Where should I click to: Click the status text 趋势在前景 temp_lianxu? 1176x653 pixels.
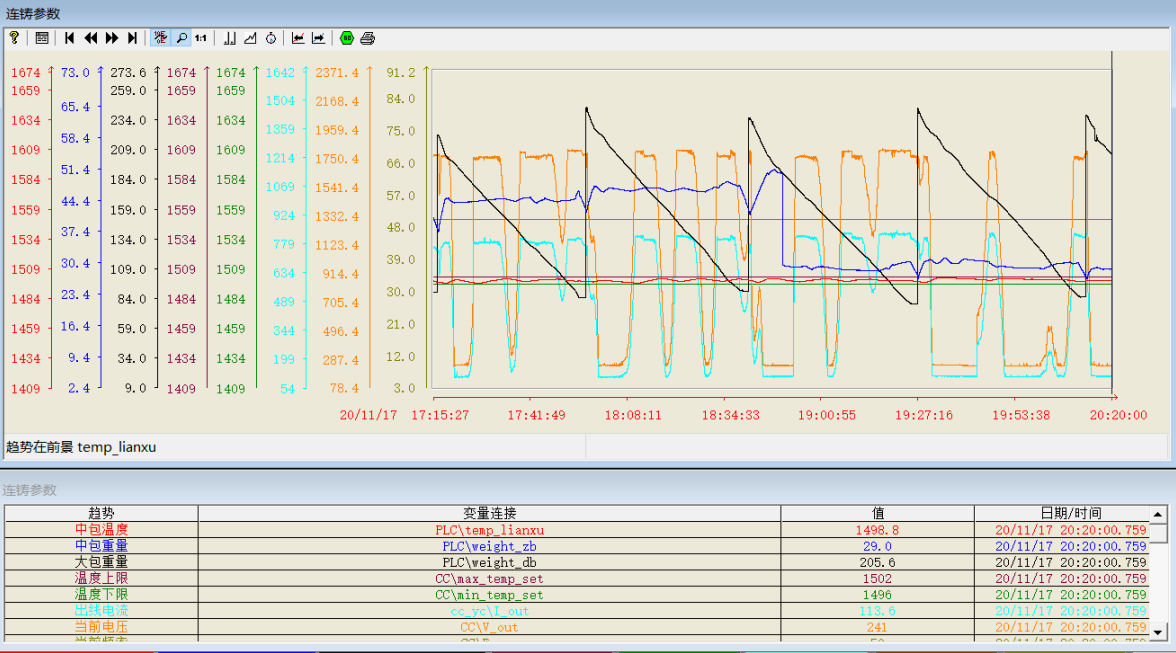[x=81, y=447]
